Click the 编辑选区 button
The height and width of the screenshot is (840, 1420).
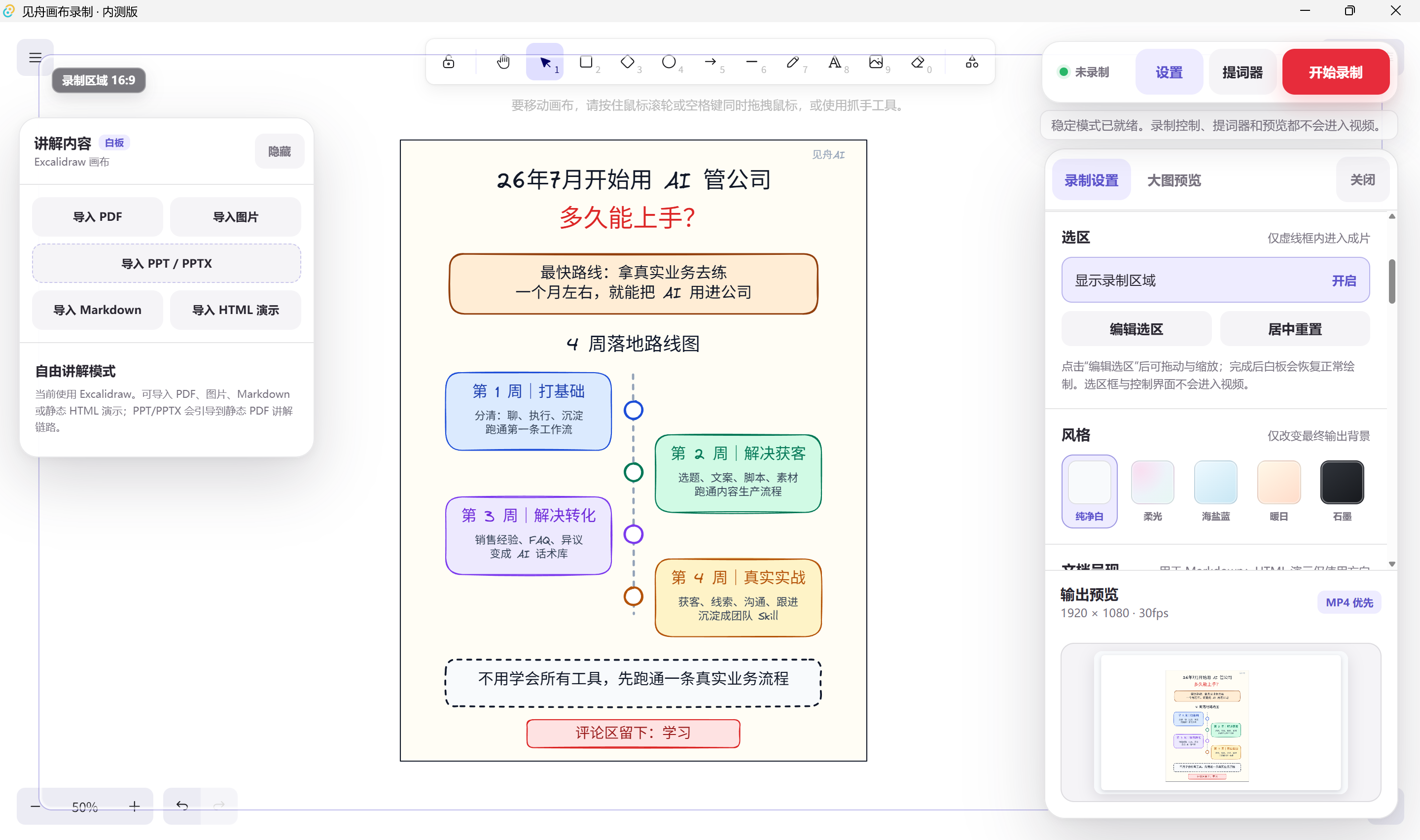click(x=1136, y=329)
